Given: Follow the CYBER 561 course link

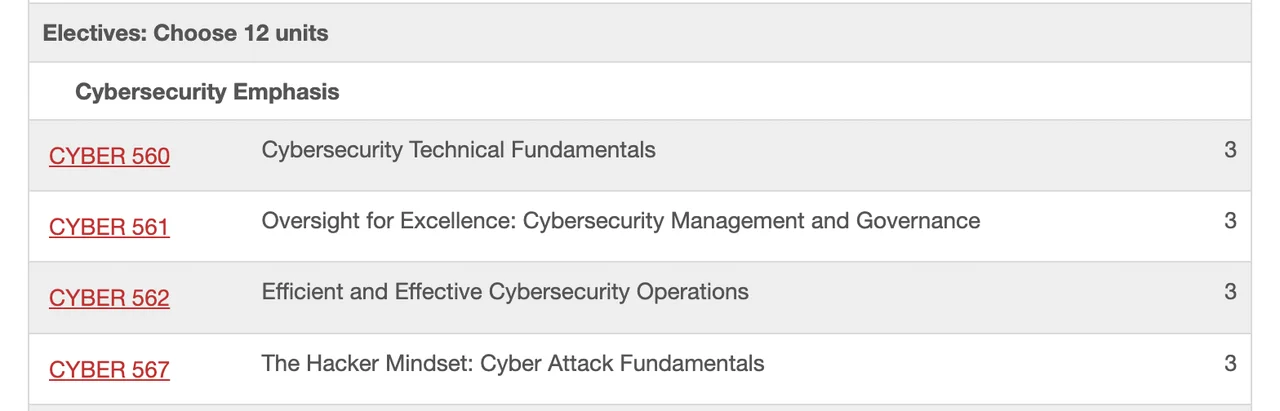Looking at the screenshot, I should point(109,227).
